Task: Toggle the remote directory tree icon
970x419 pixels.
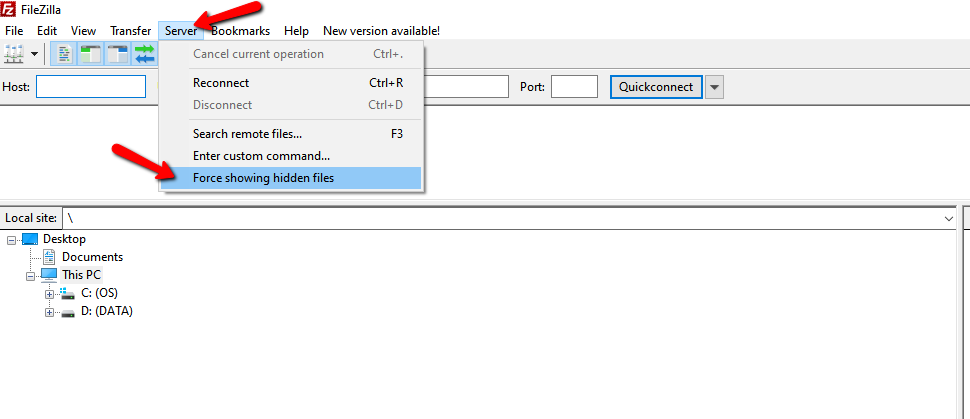Action: click(117, 54)
